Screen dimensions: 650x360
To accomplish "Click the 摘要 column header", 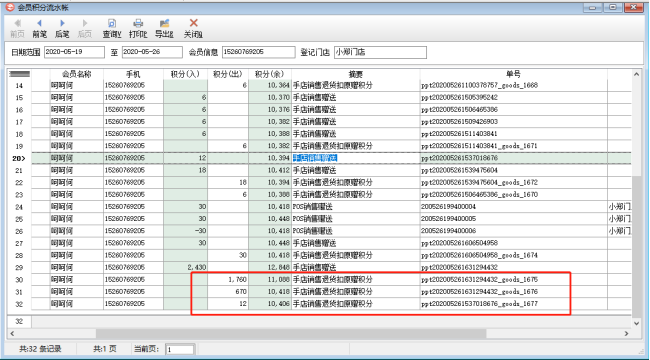I will point(356,74).
